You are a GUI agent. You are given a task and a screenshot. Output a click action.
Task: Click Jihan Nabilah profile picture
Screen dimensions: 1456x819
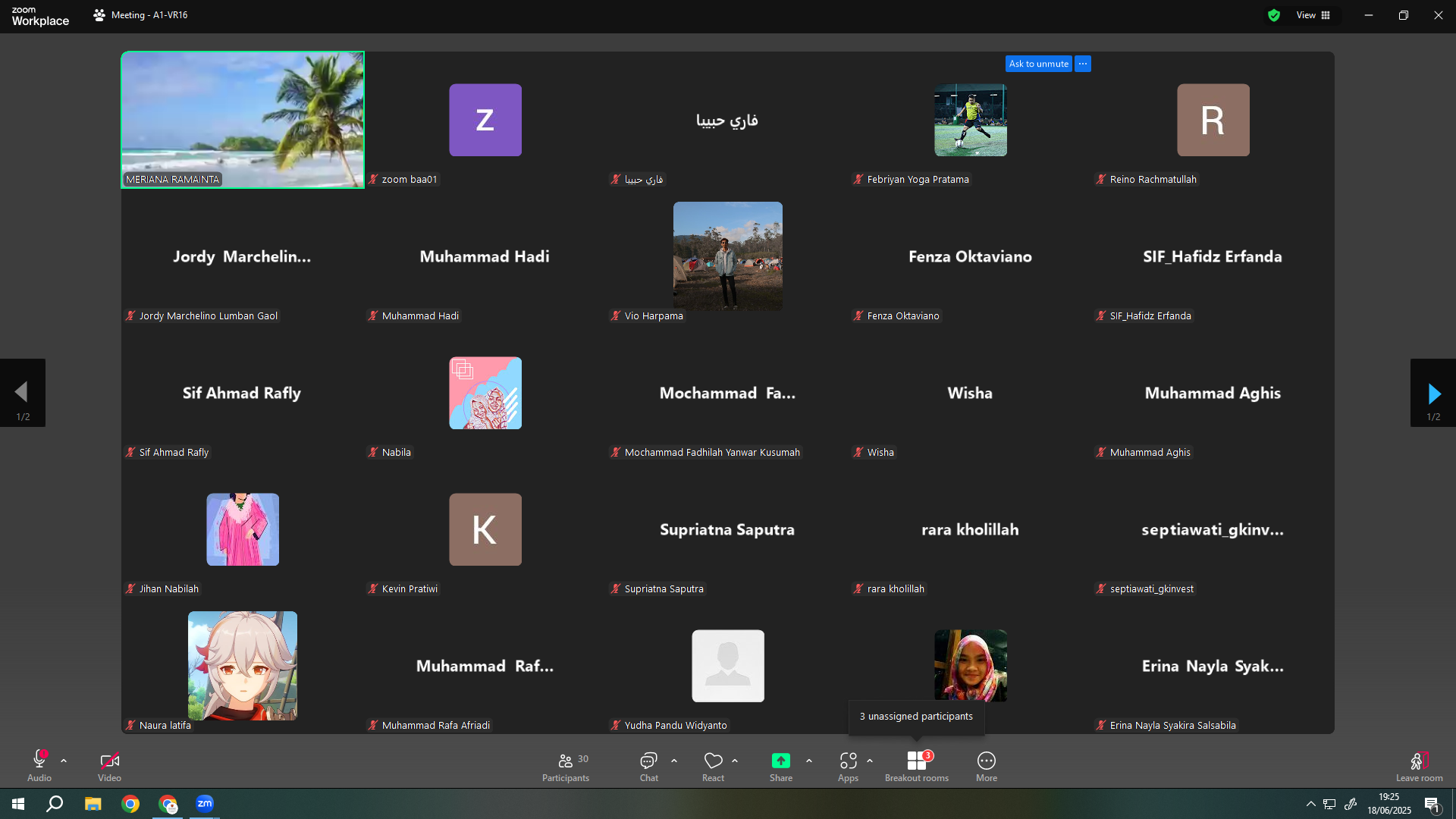243,529
